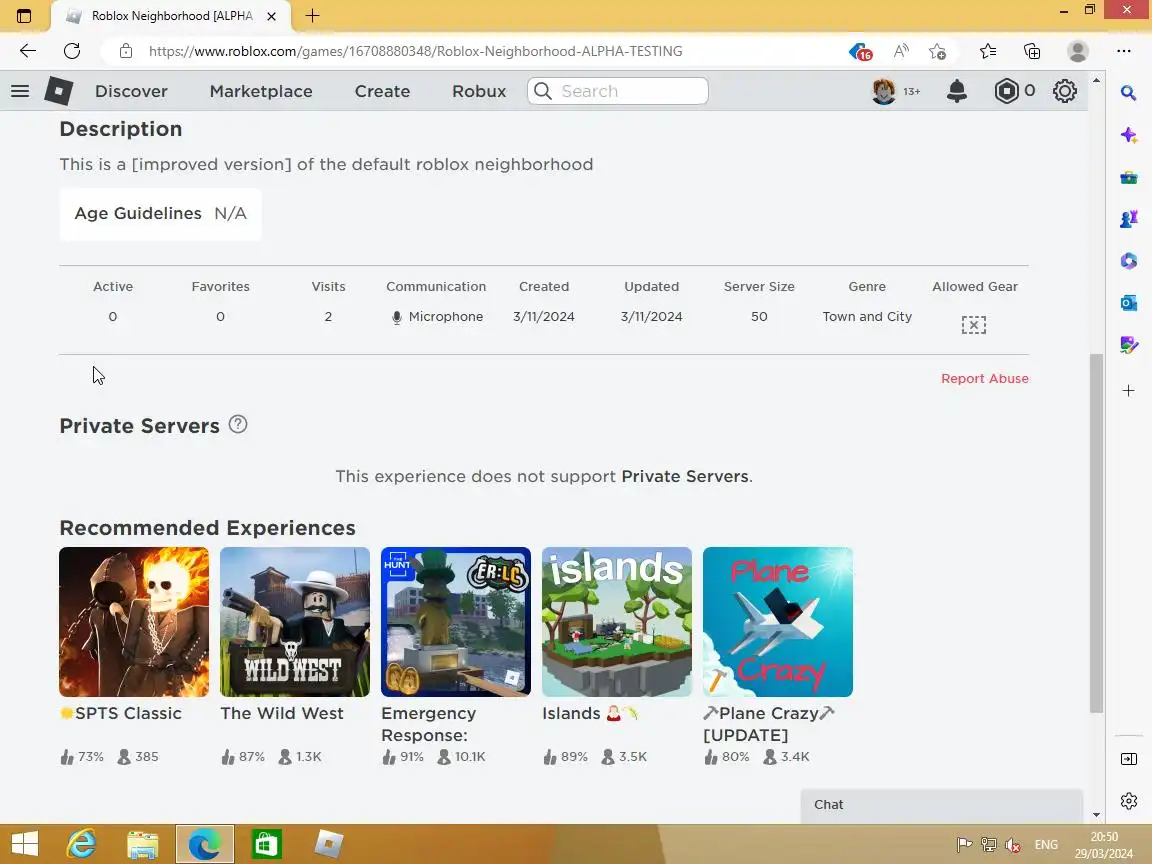The width and height of the screenshot is (1152, 864).
Task: Open browser Collections
Action: [1032, 51]
